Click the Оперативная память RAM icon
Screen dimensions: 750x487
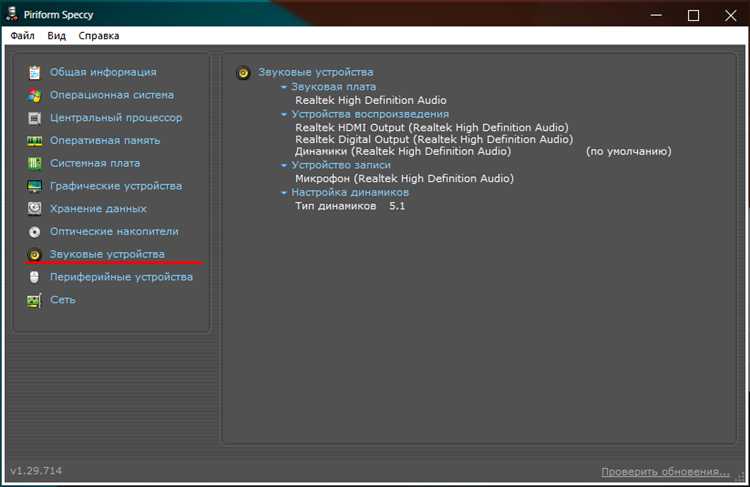(34, 141)
